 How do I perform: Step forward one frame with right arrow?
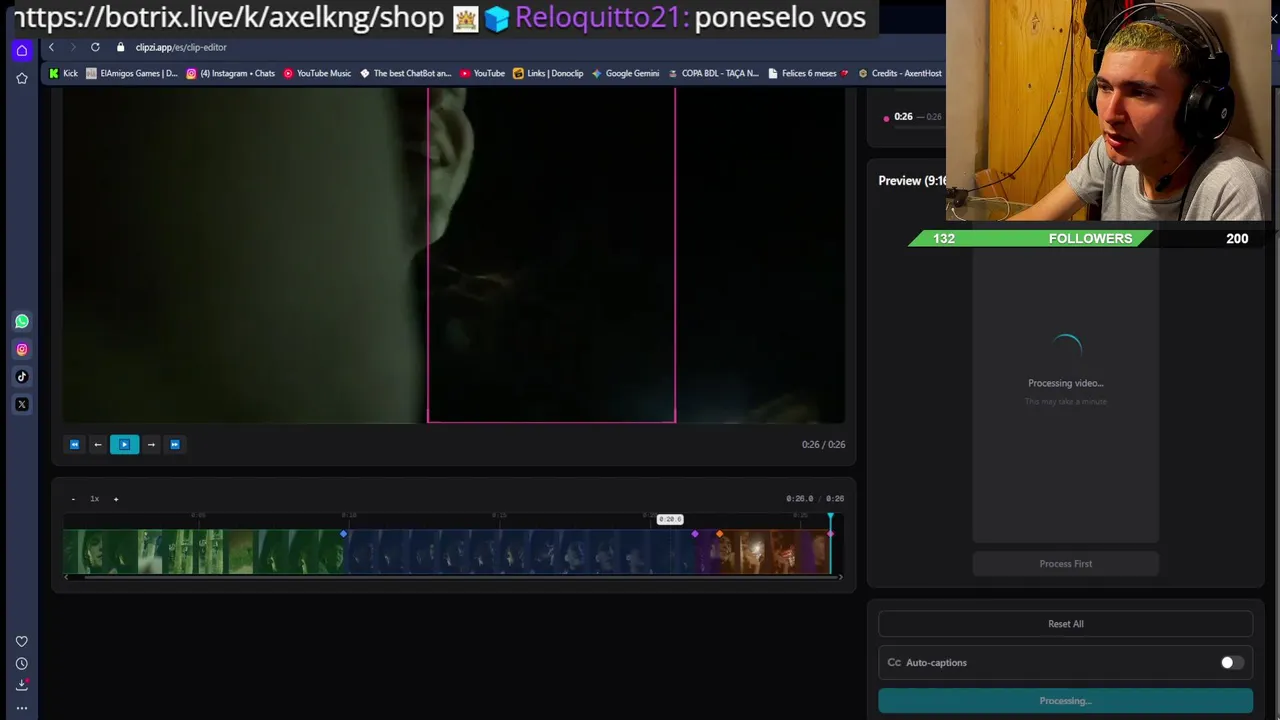click(x=151, y=444)
